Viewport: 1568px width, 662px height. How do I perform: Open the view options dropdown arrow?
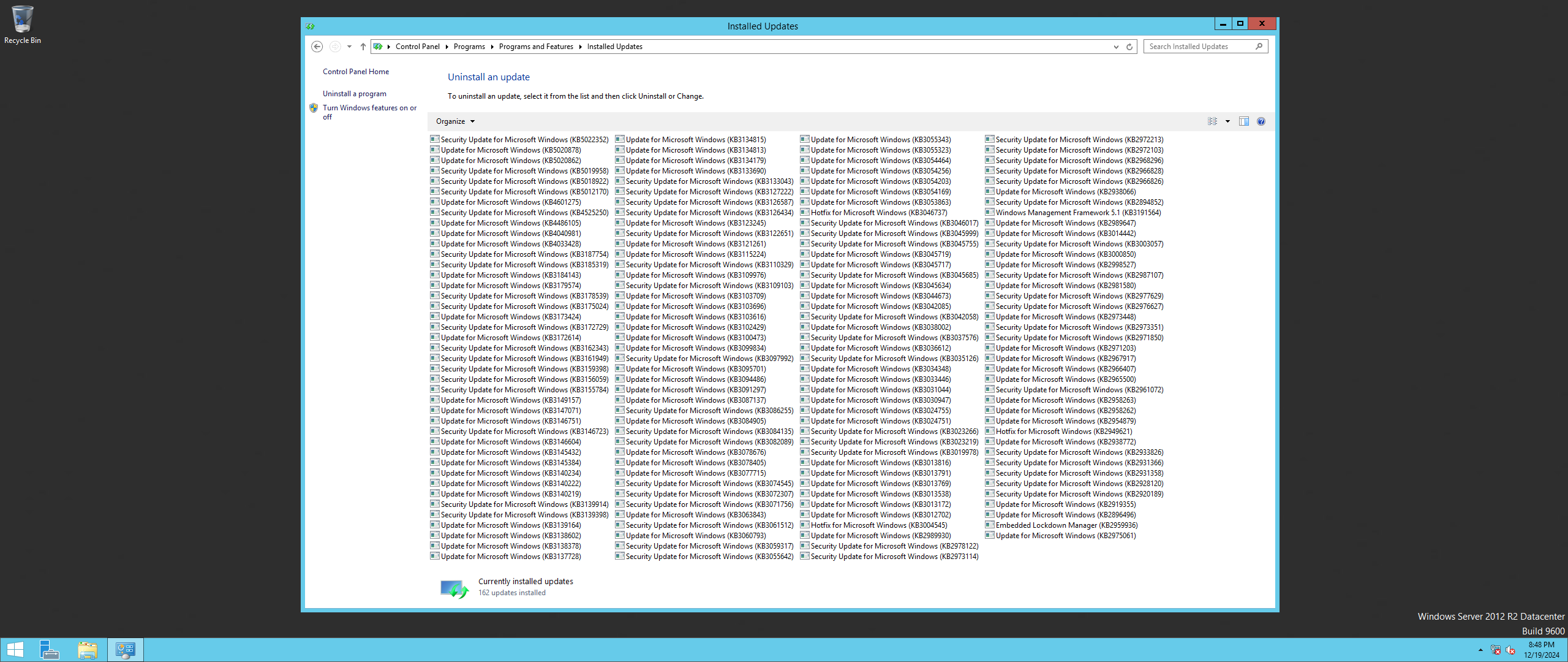coord(1227,121)
